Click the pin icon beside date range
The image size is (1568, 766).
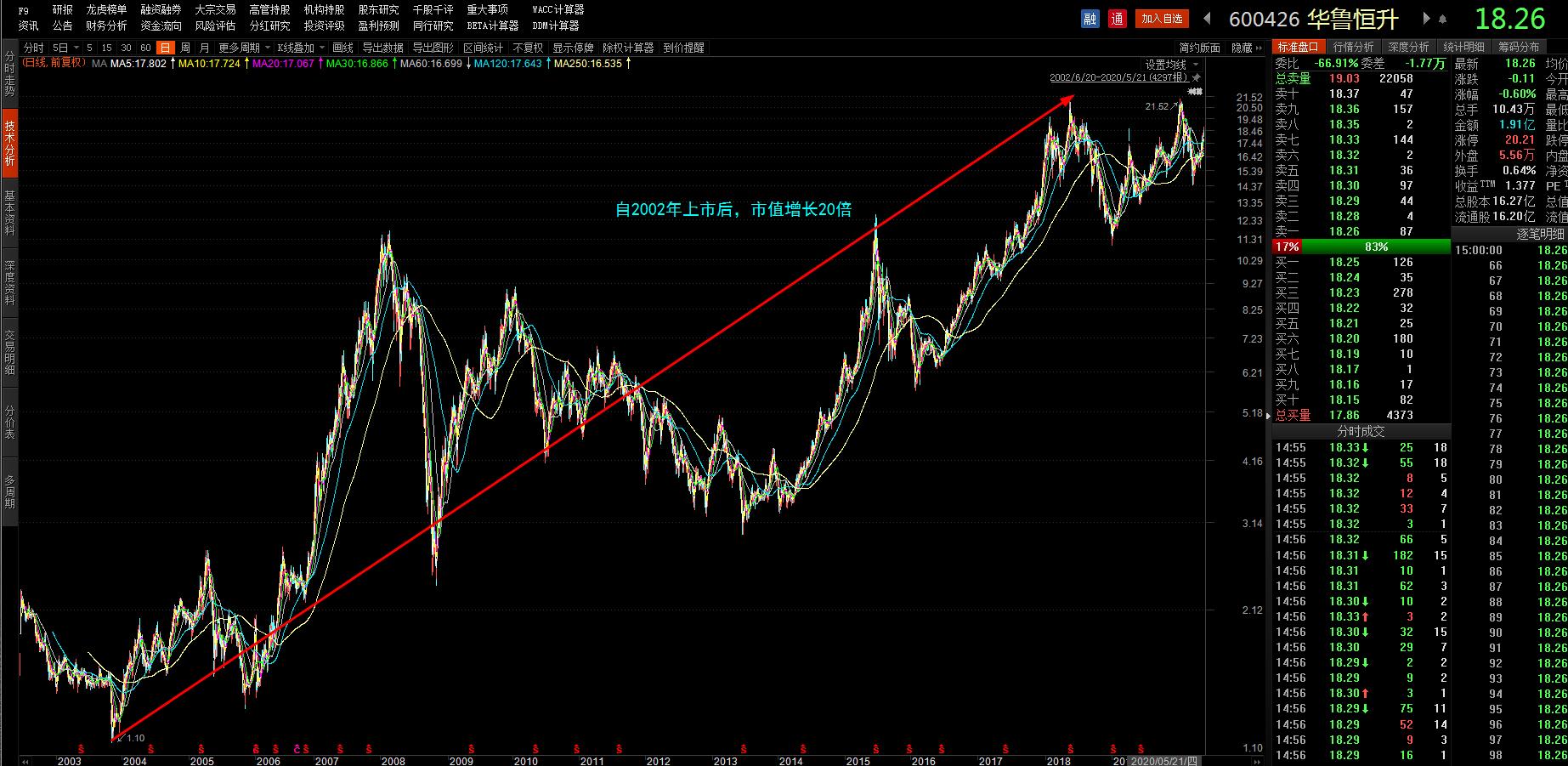pos(1196,77)
